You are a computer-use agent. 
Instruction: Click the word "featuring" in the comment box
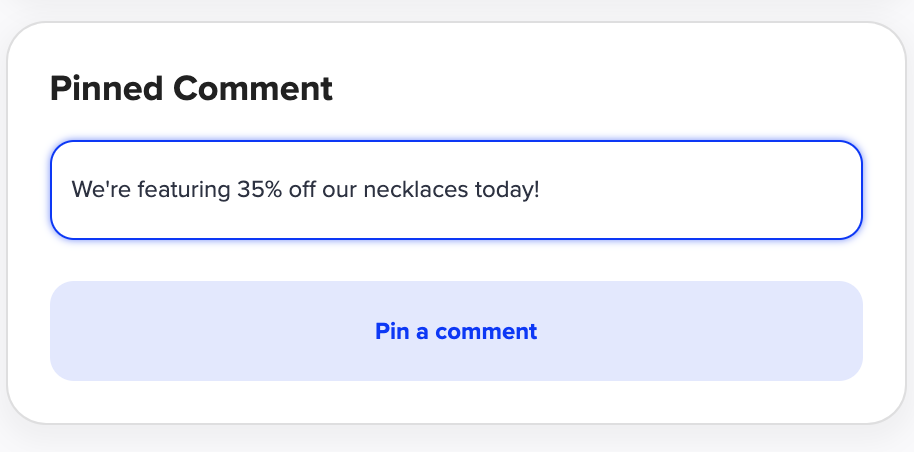[184, 189]
